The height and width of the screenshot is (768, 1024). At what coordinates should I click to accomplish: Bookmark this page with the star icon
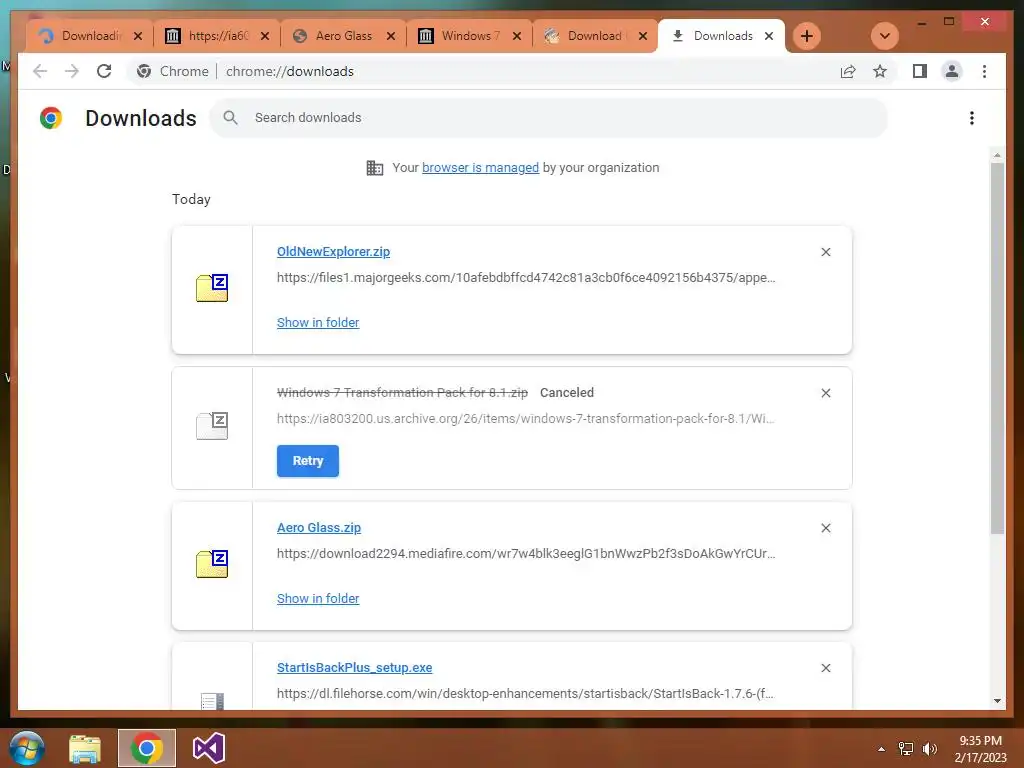click(x=880, y=71)
